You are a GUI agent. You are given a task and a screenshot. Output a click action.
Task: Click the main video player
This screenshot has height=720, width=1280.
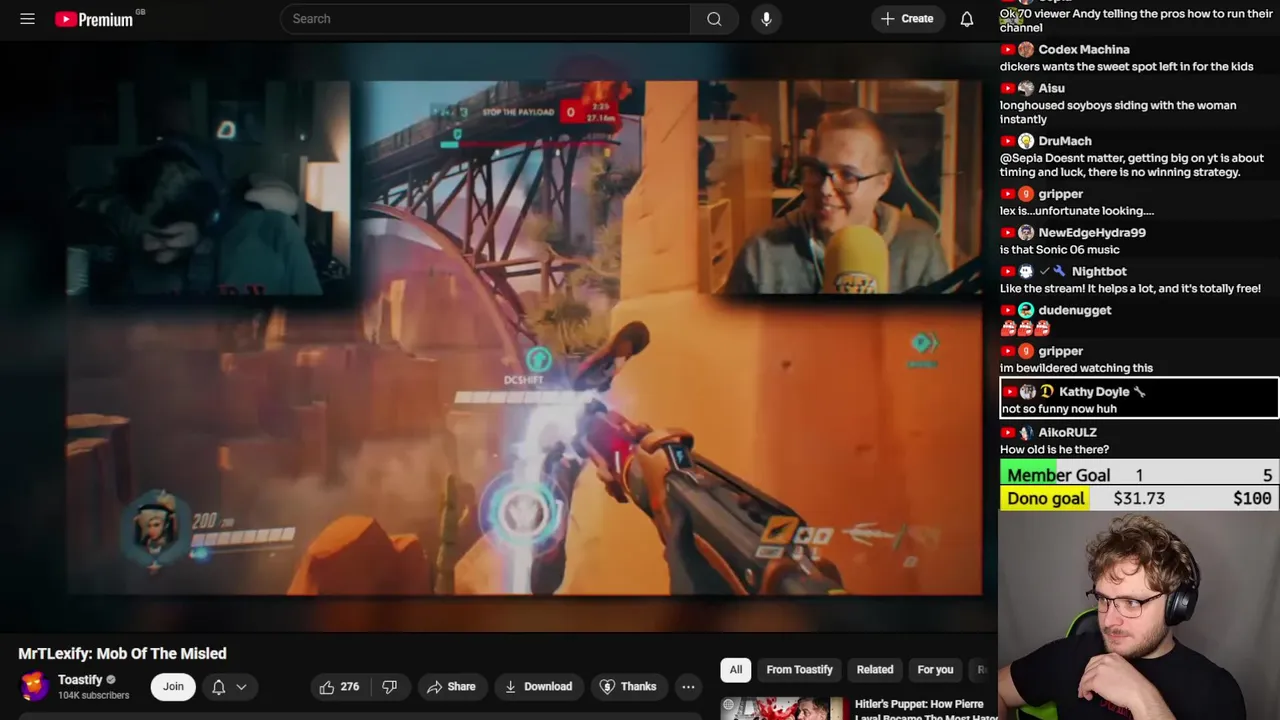pos(498,335)
